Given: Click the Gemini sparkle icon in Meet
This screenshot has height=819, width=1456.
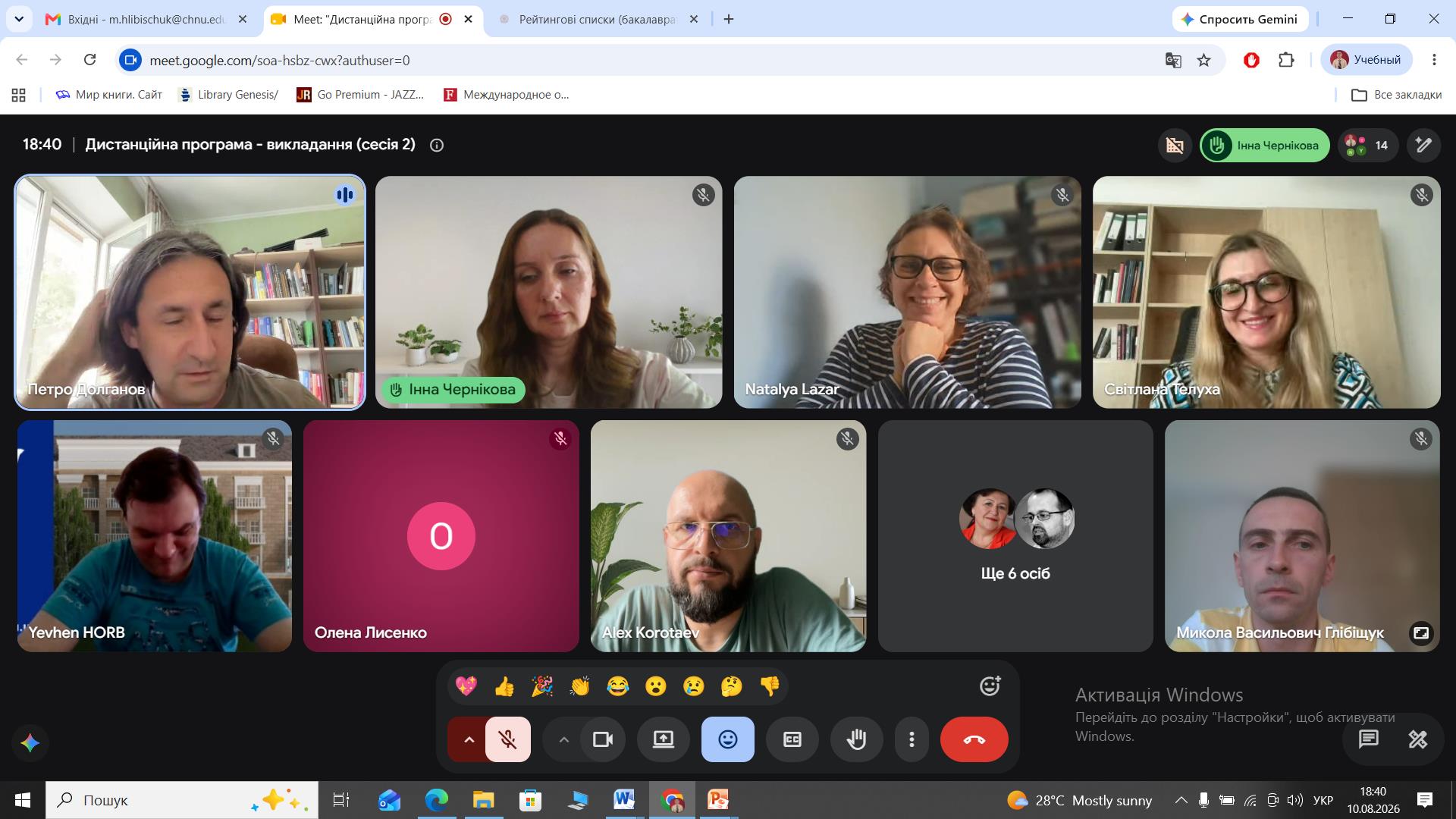Looking at the screenshot, I should pos(30,742).
